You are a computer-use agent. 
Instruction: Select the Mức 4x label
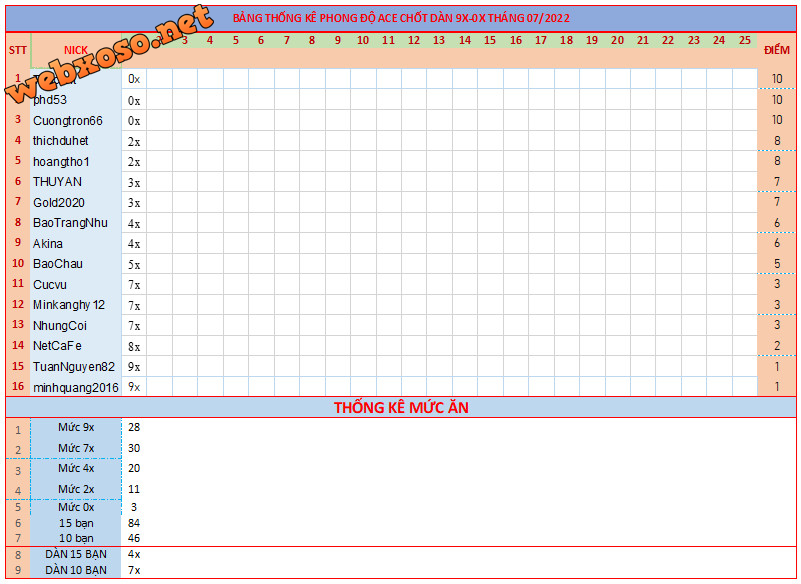pos(76,469)
